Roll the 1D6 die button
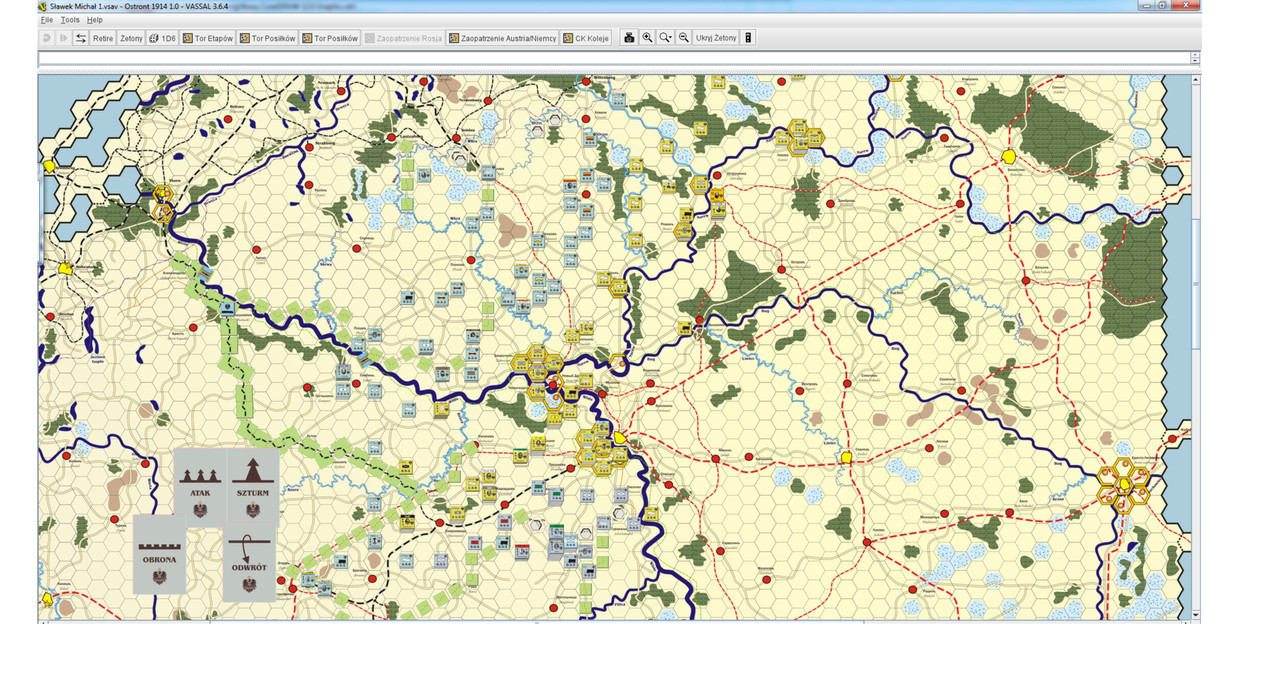The image size is (1280, 693). click(162, 38)
